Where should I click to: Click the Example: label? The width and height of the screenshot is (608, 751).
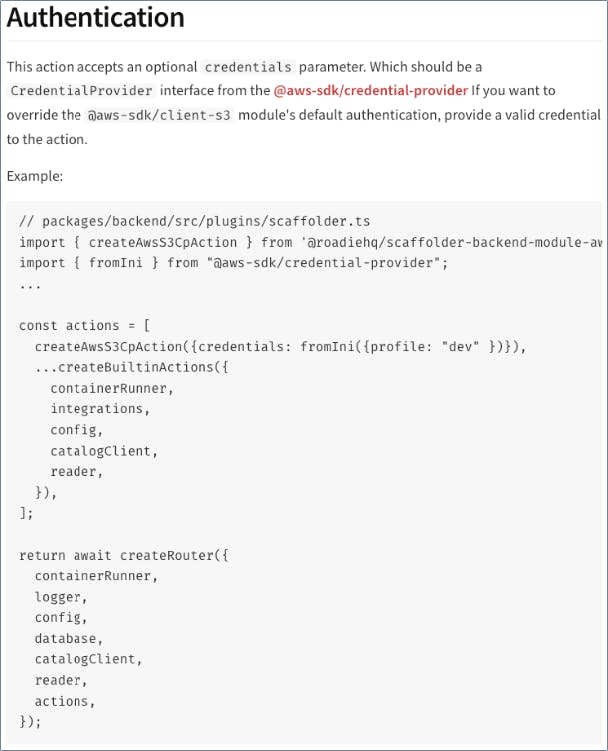pos(35,176)
